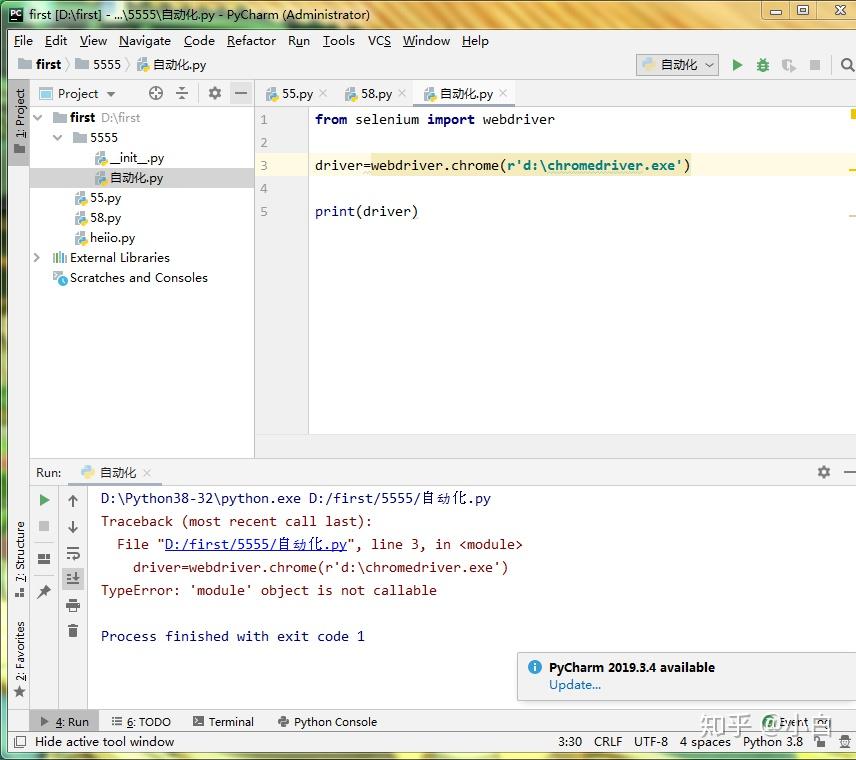Collapse all in Project panel
Viewport: 856px width, 760px height.
182,93
